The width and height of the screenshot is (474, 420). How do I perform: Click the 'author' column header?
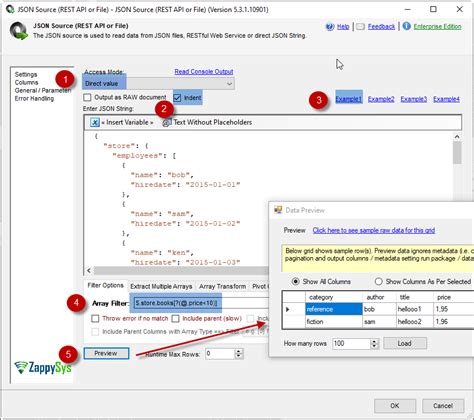[x=379, y=297]
